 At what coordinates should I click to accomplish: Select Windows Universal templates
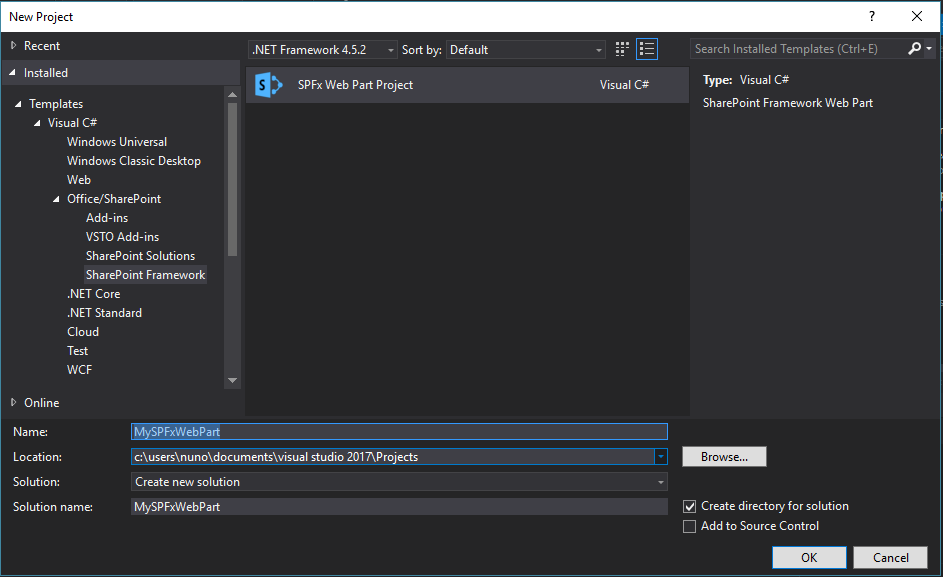coord(117,142)
